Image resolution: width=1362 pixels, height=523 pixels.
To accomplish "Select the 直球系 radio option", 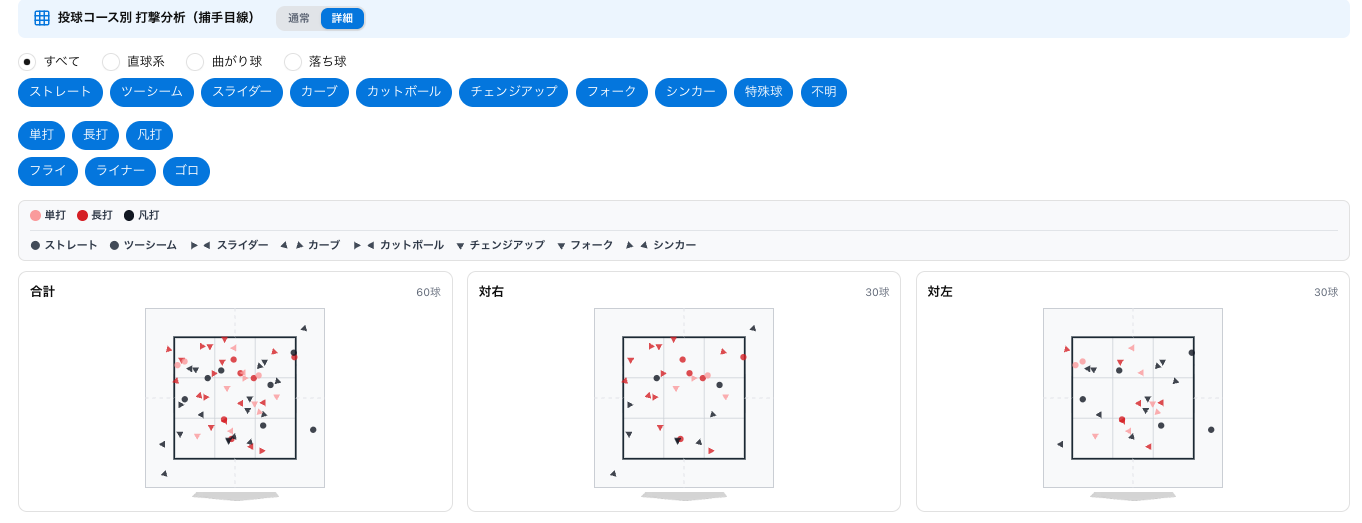I will 111,62.
